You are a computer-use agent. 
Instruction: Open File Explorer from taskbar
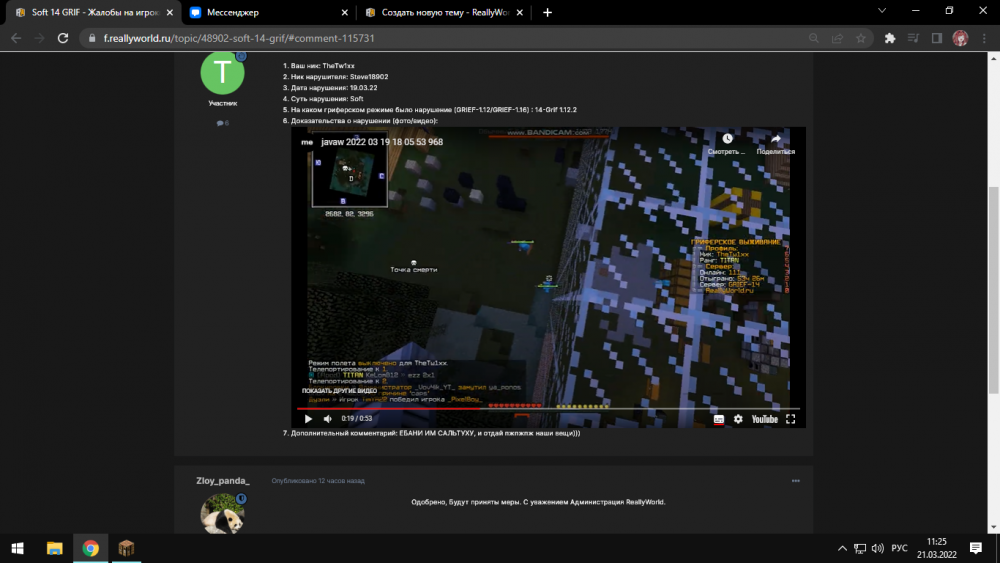[54, 548]
